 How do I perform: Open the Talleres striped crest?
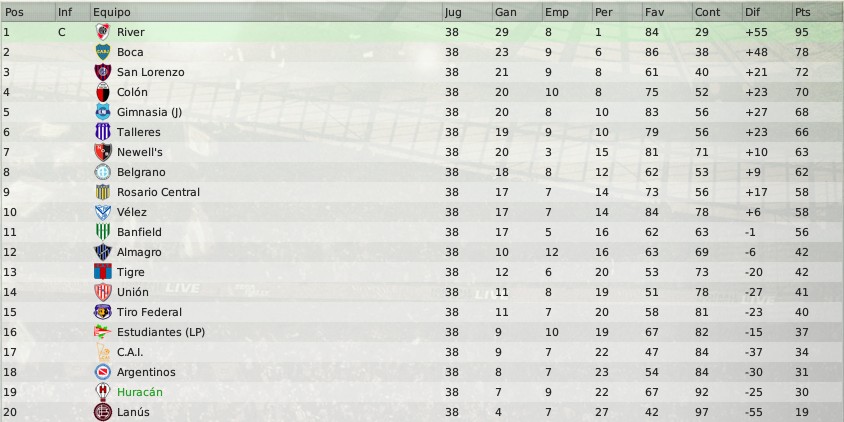click(x=102, y=132)
